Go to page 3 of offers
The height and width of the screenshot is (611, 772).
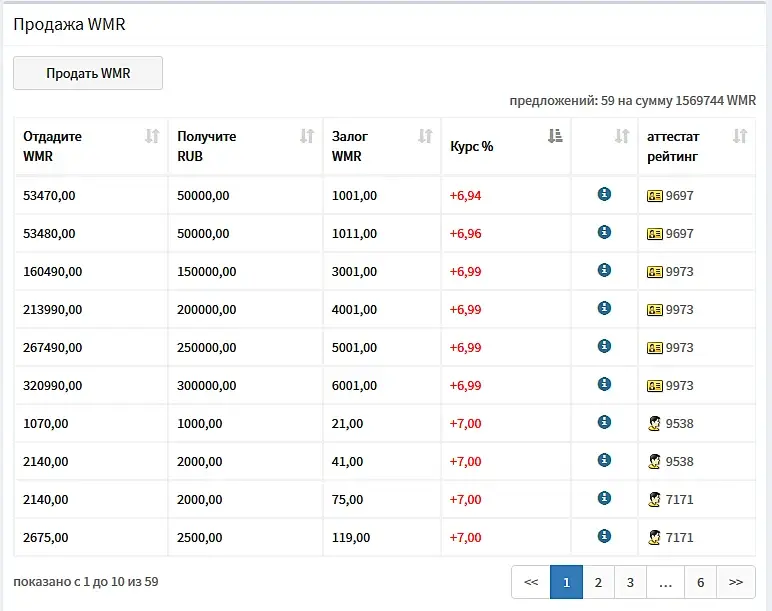click(630, 582)
